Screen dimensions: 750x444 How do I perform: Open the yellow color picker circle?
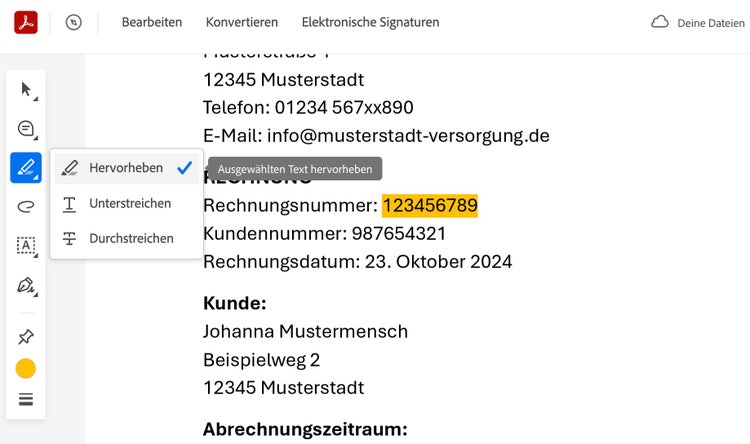pyautogui.click(x=26, y=369)
